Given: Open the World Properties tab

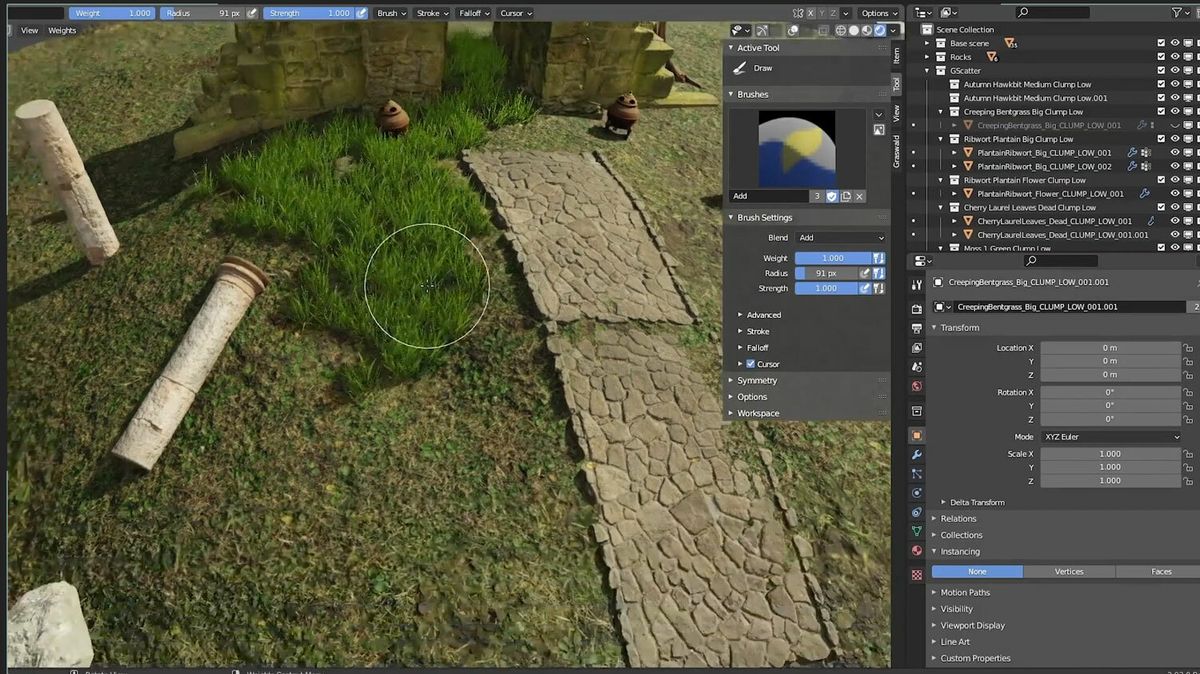Looking at the screenshot, I should point(916,386).
